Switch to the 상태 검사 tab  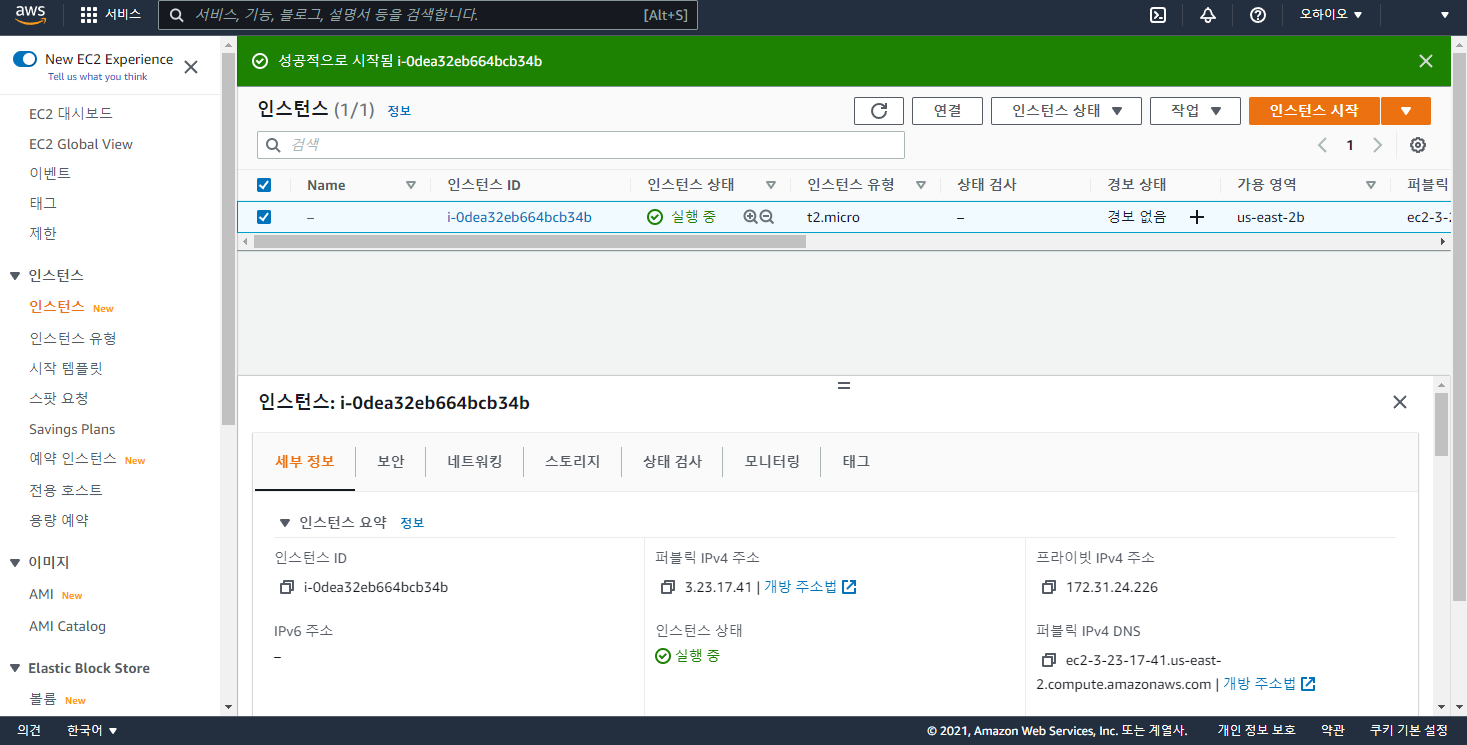pyautogui.click(x=672, y=462)
